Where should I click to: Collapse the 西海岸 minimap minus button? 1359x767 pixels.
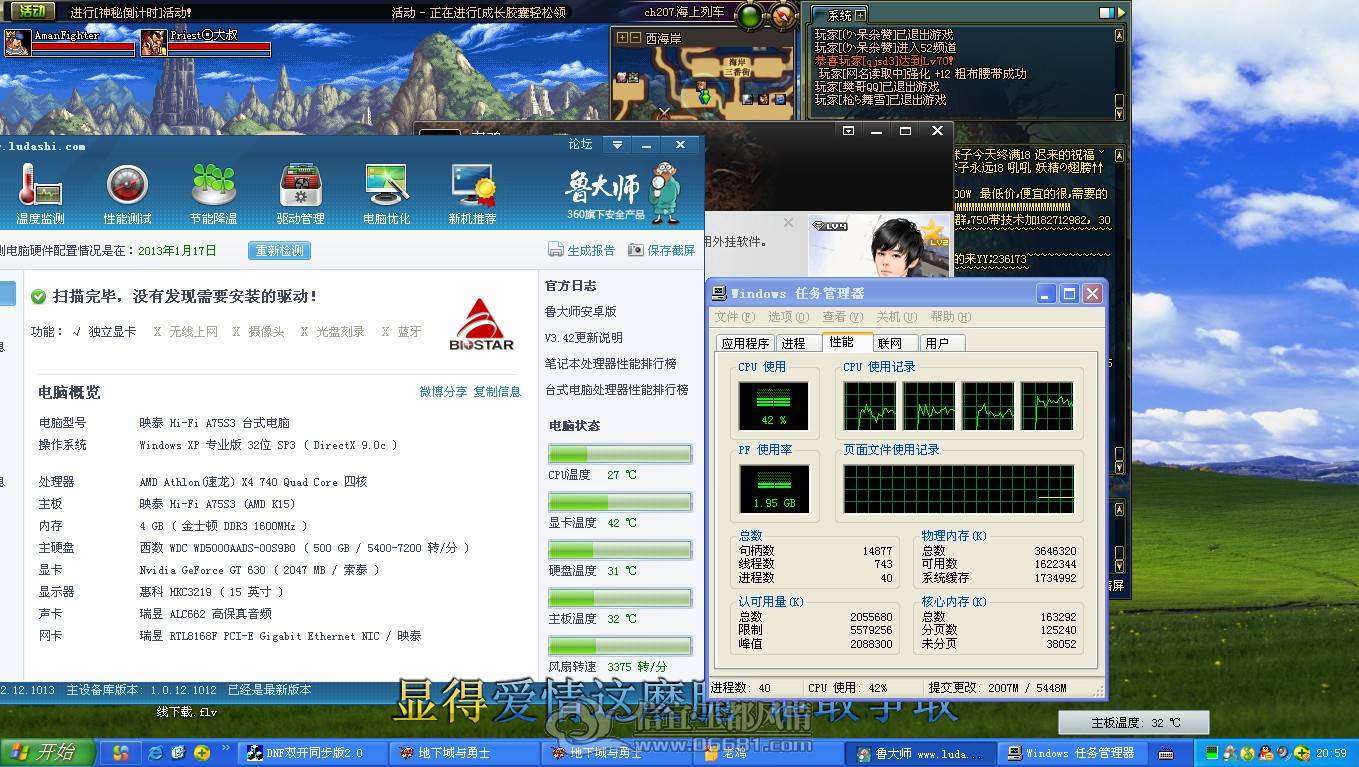635,38
